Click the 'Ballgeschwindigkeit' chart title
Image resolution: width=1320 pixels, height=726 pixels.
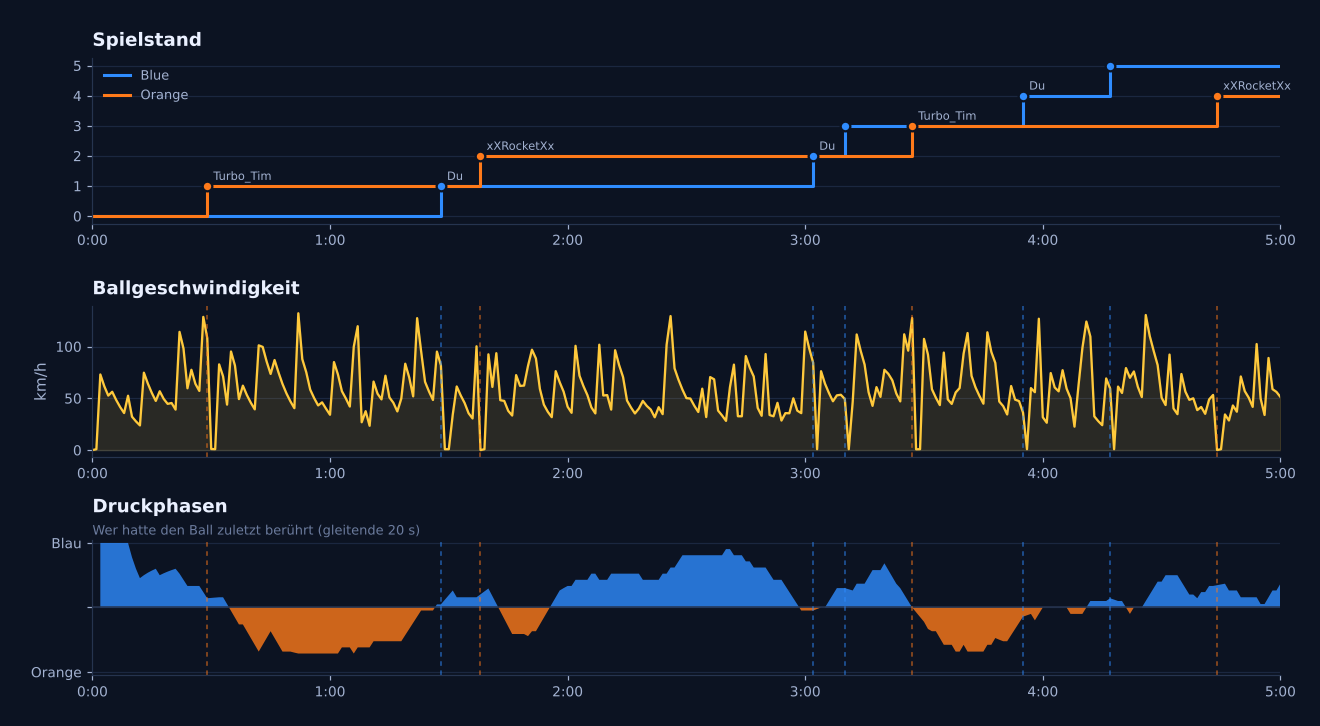[196, 288]
